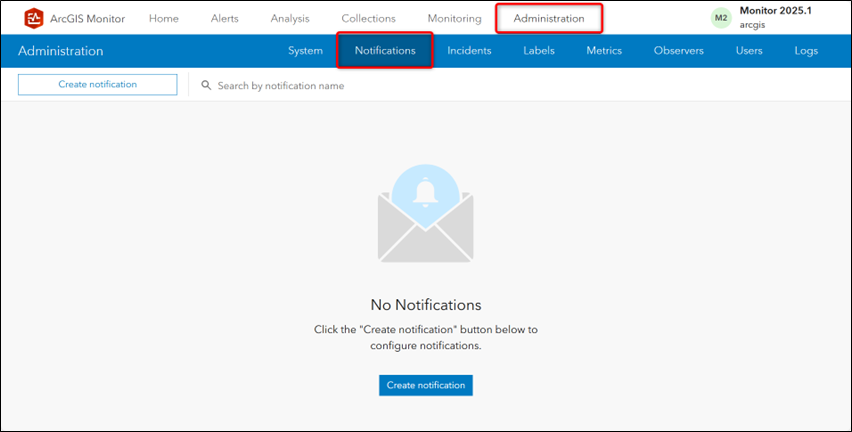Click the Administration section heading
The height and width of the screenshot is (432, 852).
coord(60,51)
